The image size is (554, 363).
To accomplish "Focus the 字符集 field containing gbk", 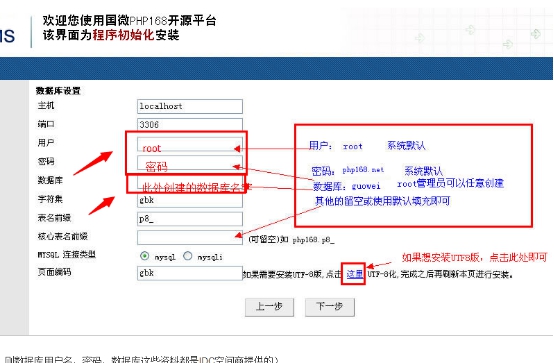I will click(x=190, y=200).
